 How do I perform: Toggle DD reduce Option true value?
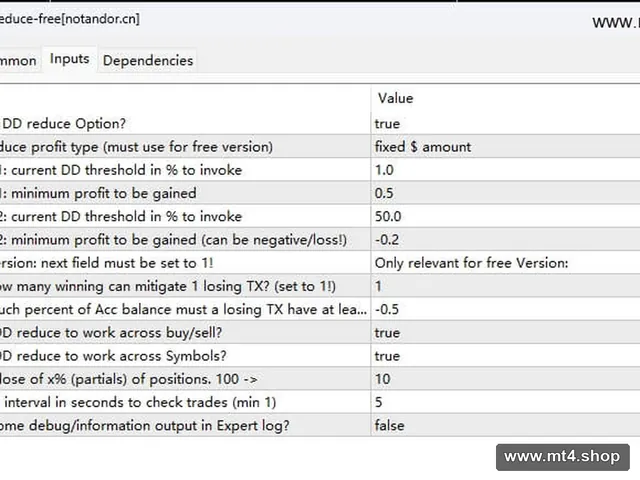(505, 123)
